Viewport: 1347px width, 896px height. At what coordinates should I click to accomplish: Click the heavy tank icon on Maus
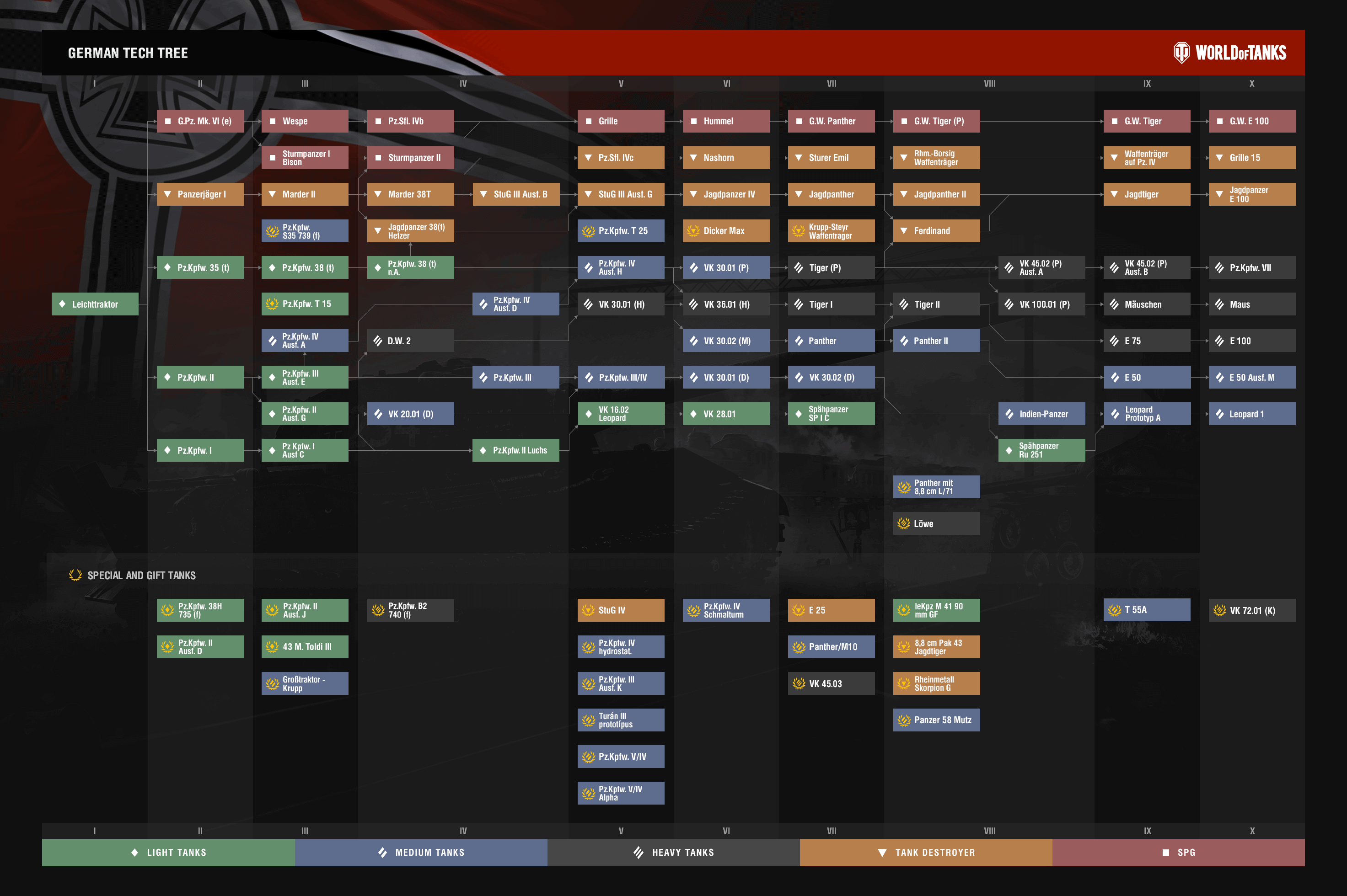tap(1219, 304)
